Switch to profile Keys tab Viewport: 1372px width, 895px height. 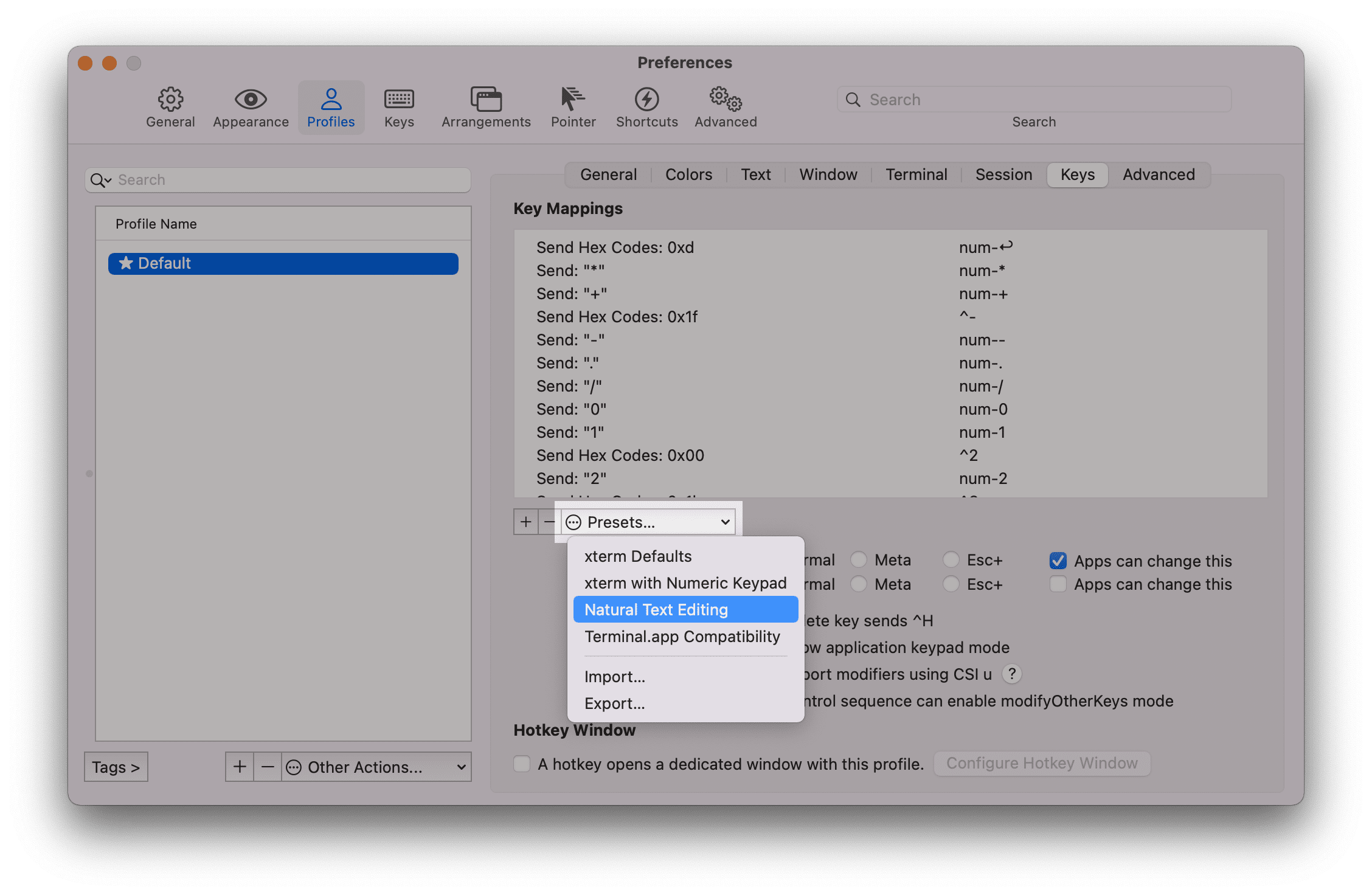click(1077, 175)
